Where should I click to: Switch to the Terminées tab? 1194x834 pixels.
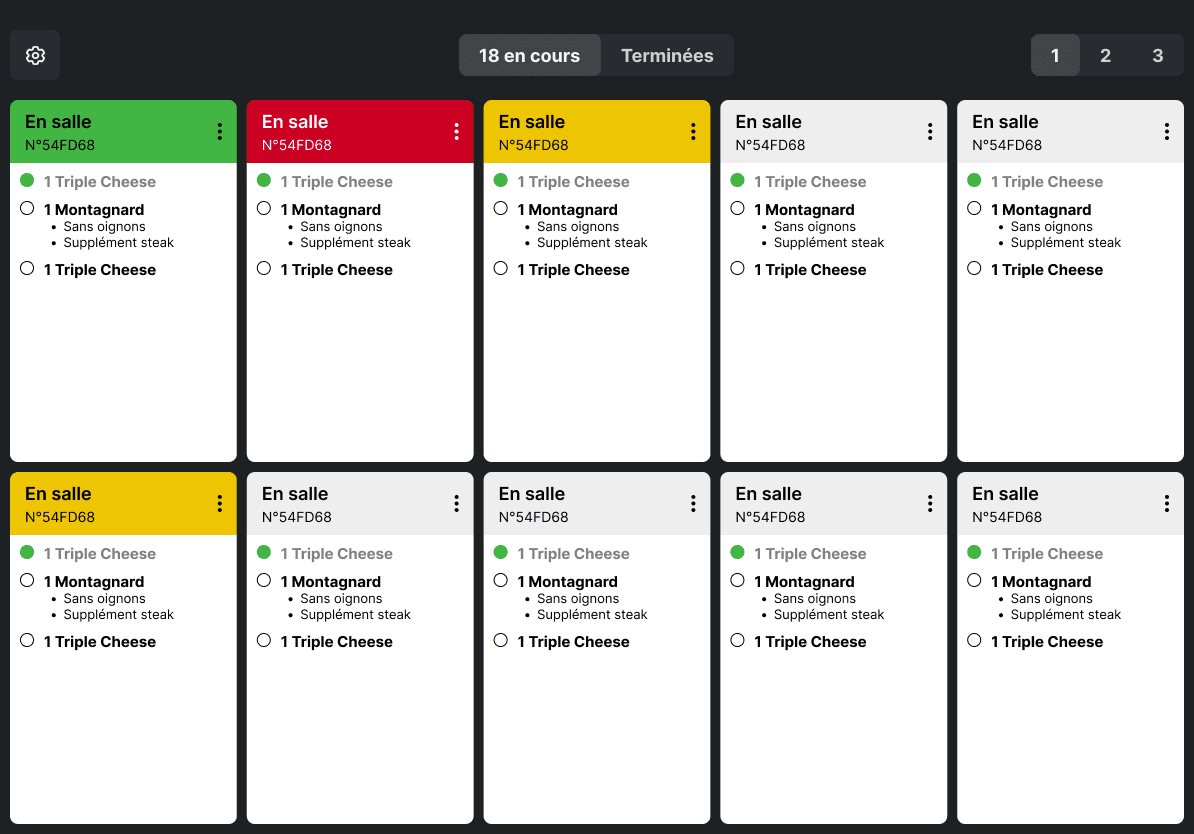(x=667, y=56)
